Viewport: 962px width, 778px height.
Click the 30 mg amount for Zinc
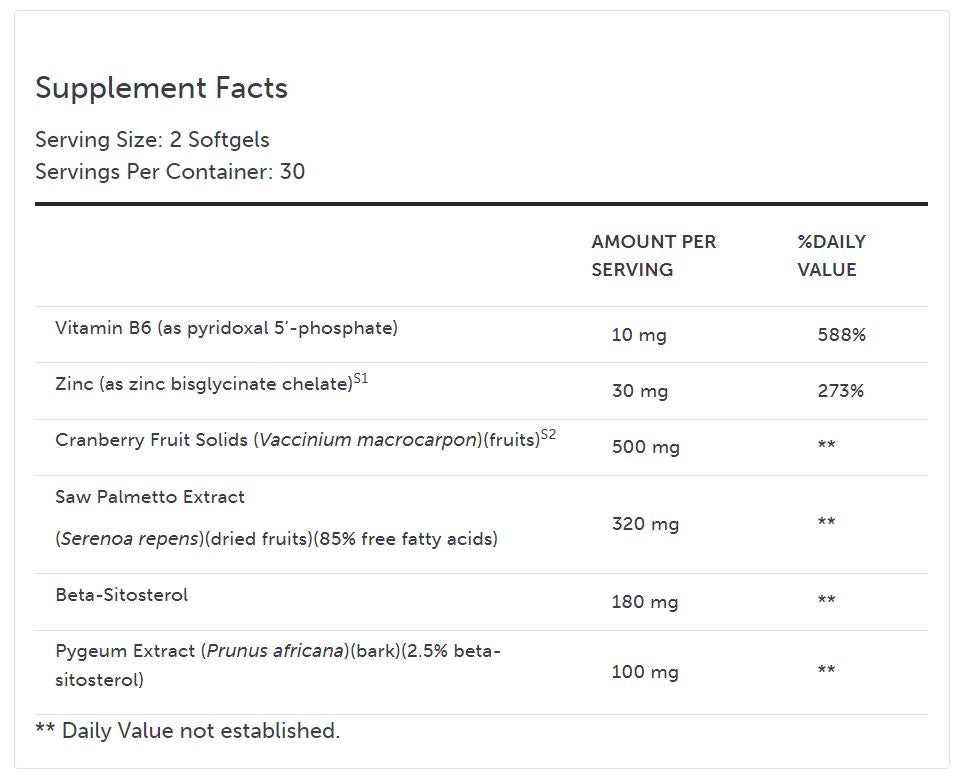point(639,391)
